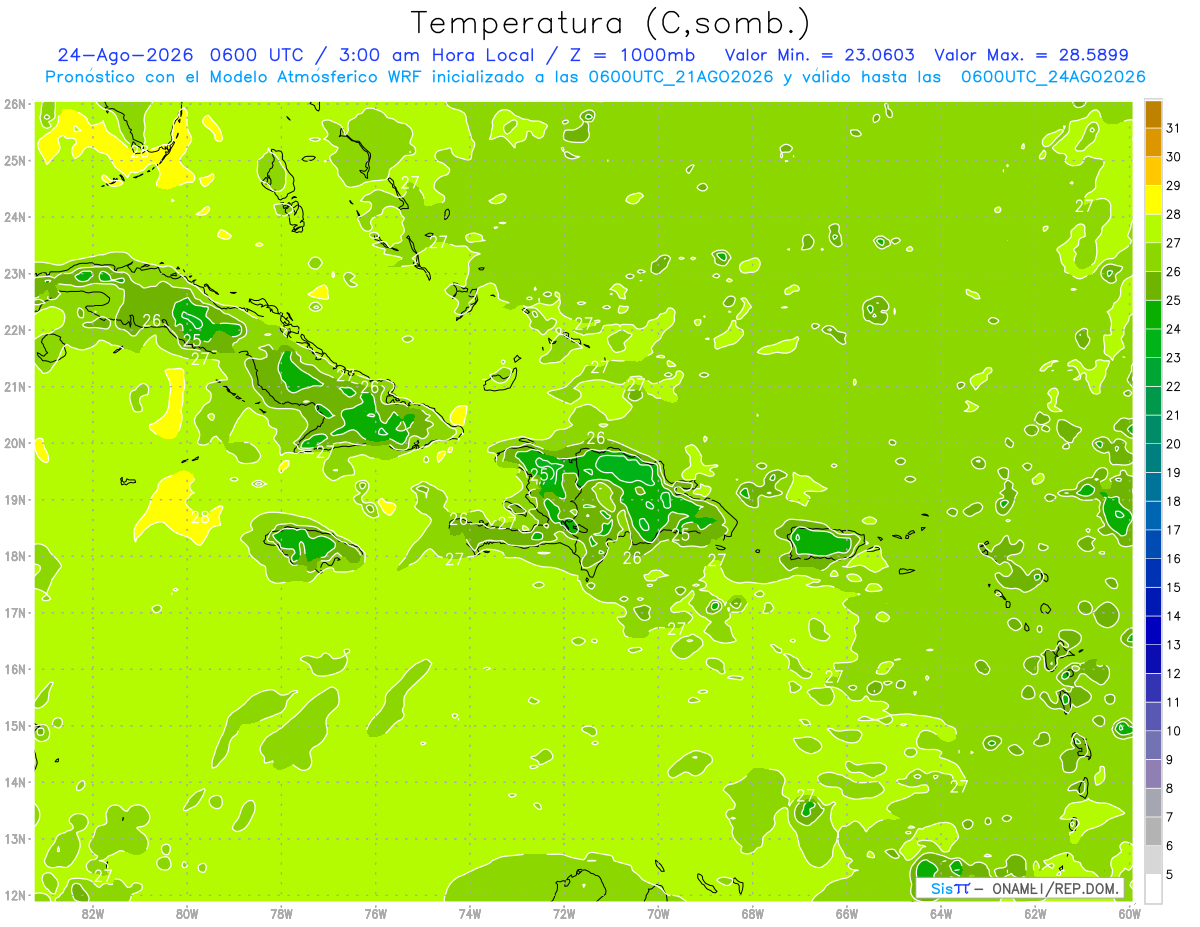Click the 78W longitude axis label
1200x927 pixels.
tap(281, 912)
